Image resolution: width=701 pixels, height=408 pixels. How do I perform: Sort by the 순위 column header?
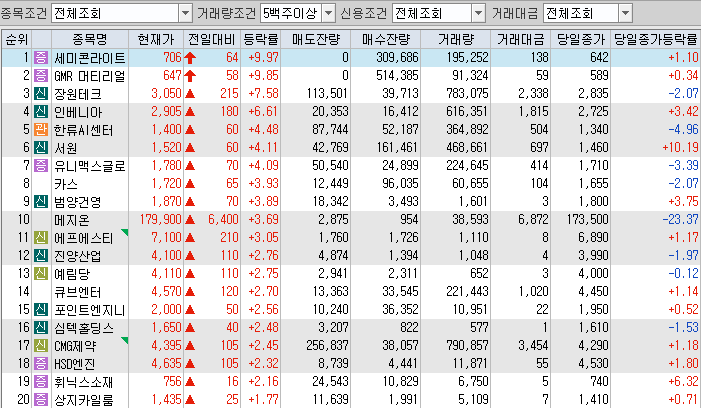17,39
